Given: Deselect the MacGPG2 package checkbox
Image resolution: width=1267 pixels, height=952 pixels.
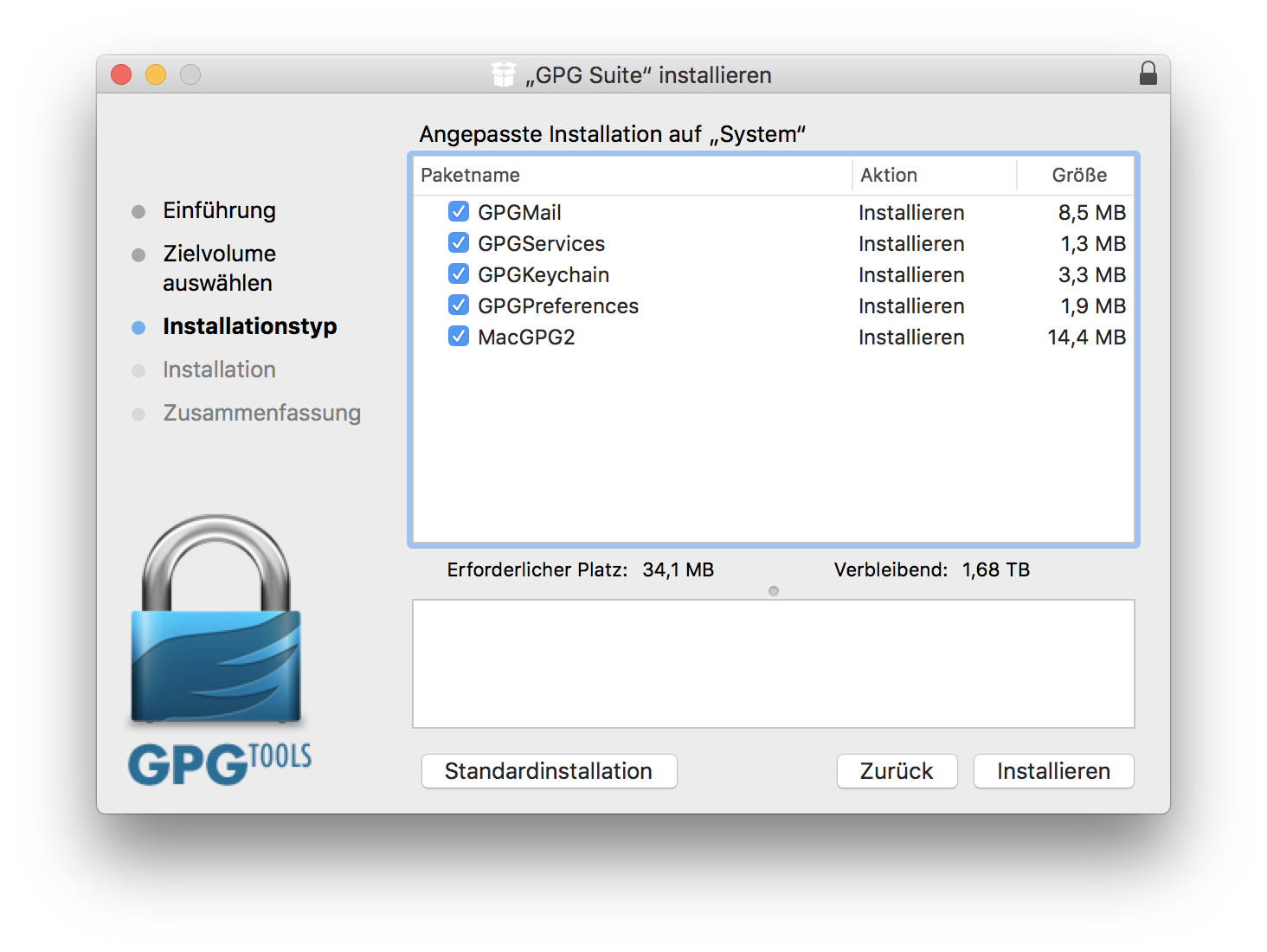Looking at the screenshot, I should click(459, 337).
